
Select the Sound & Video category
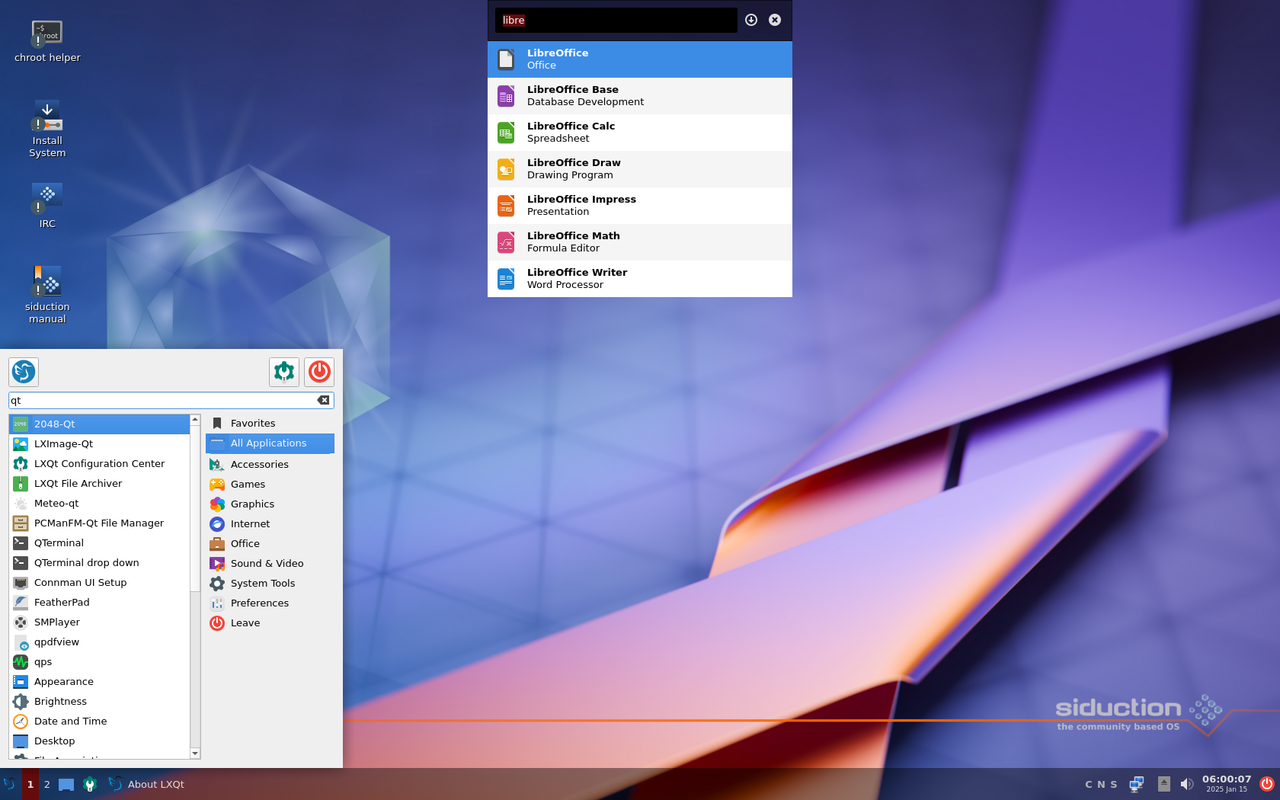click(270, 564)
